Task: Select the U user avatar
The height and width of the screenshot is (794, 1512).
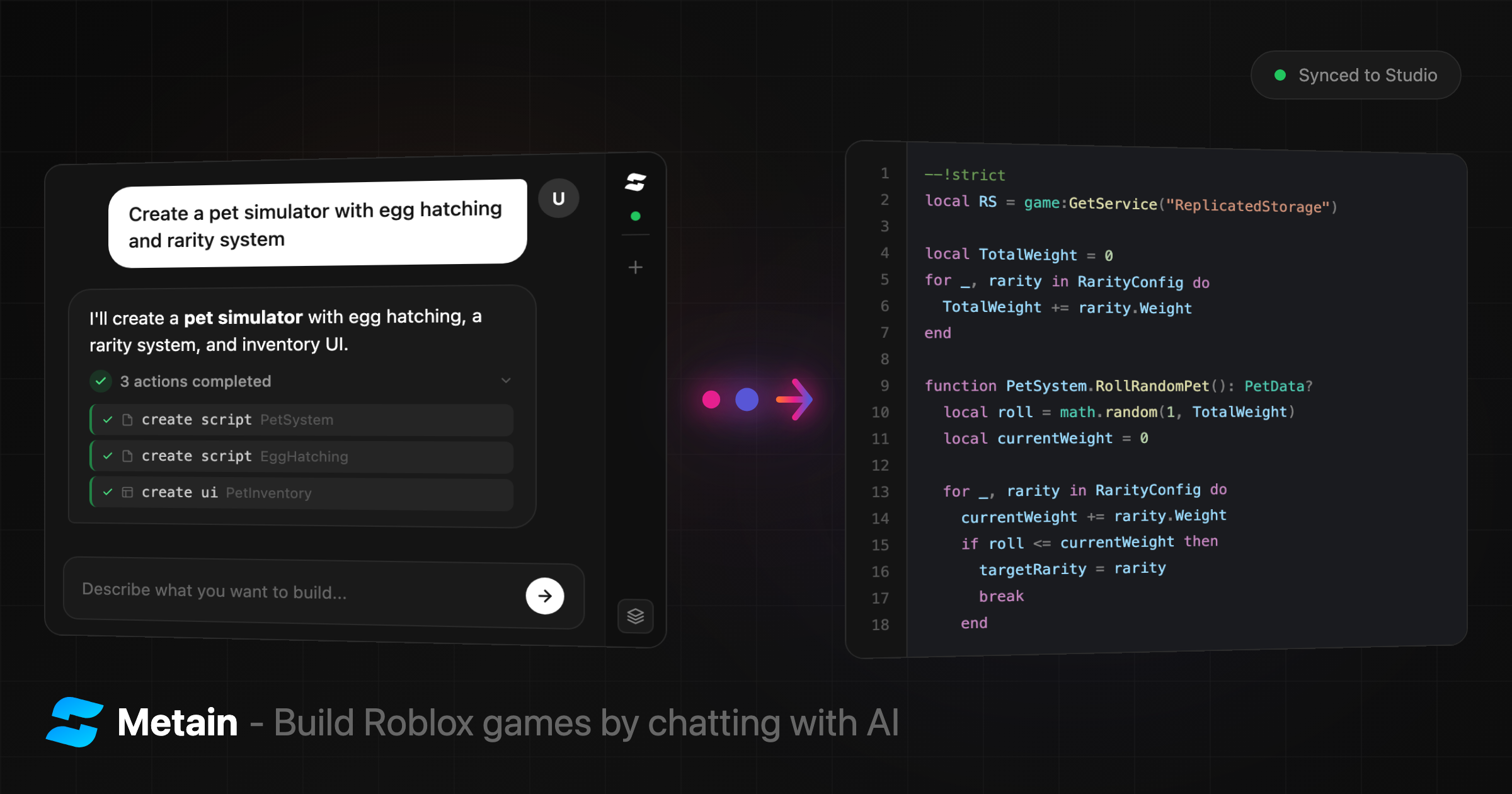Action: (558, 197)
